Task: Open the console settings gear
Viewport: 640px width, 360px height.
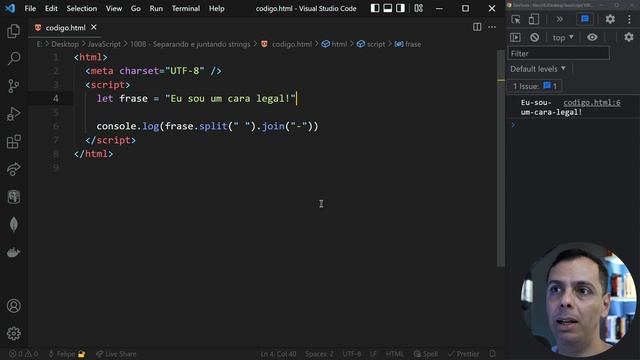Action: click(x=629, y=38)
